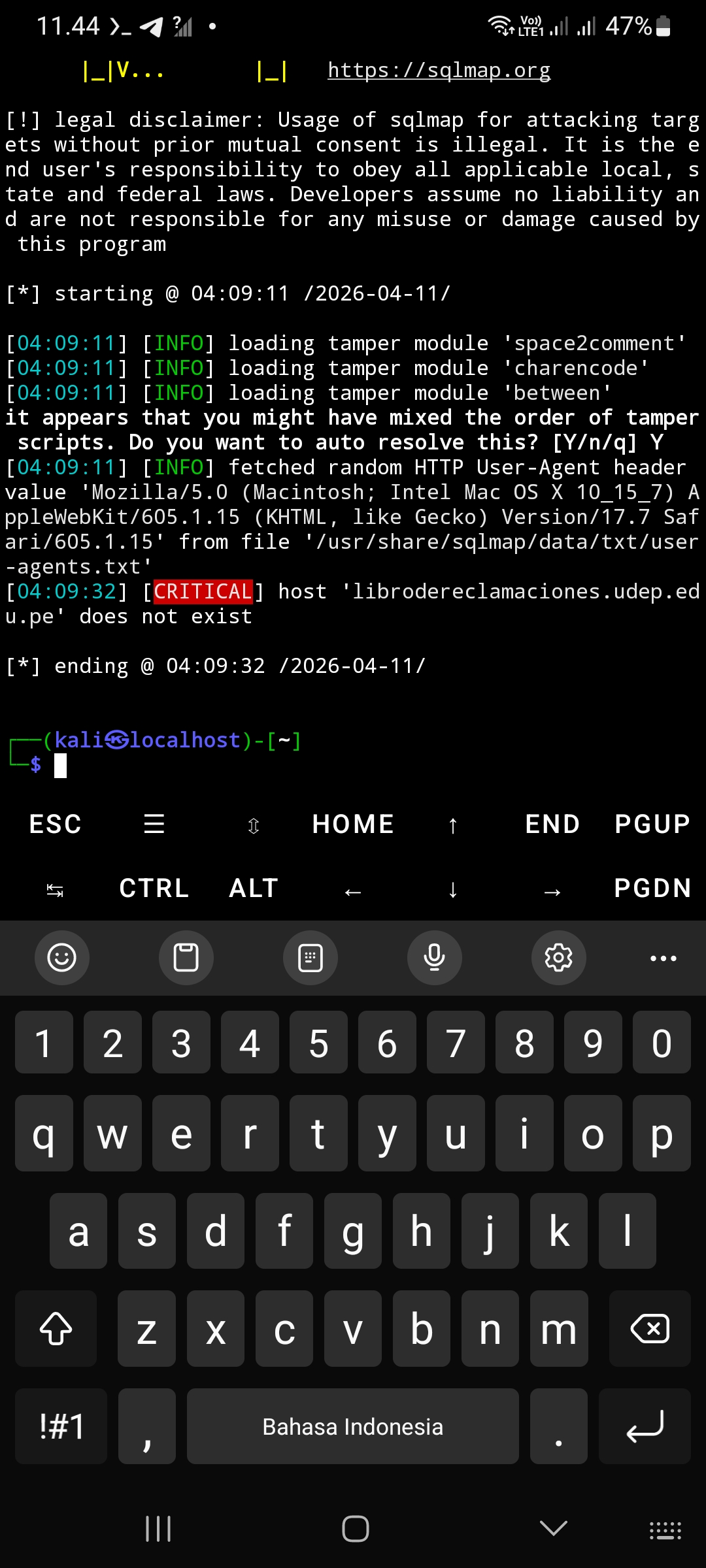Tap the backspace delete key
The image size is (706, 1568).
(650, 1328)
